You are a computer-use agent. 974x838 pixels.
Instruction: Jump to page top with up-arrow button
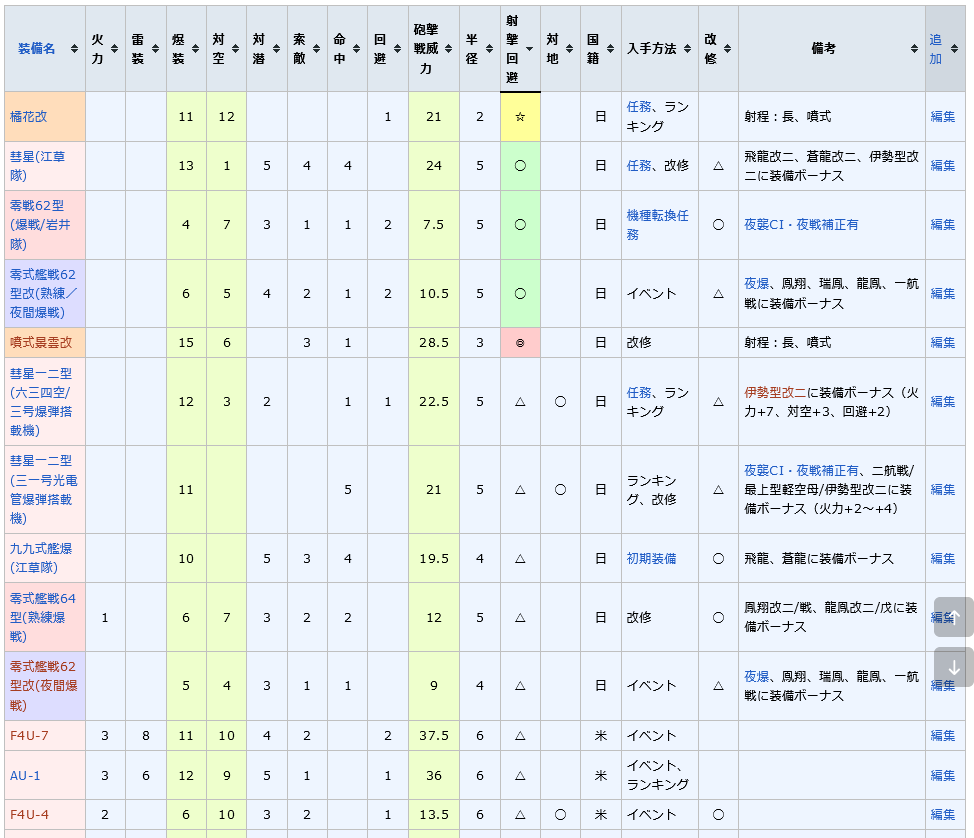click(x=954, y=617)
